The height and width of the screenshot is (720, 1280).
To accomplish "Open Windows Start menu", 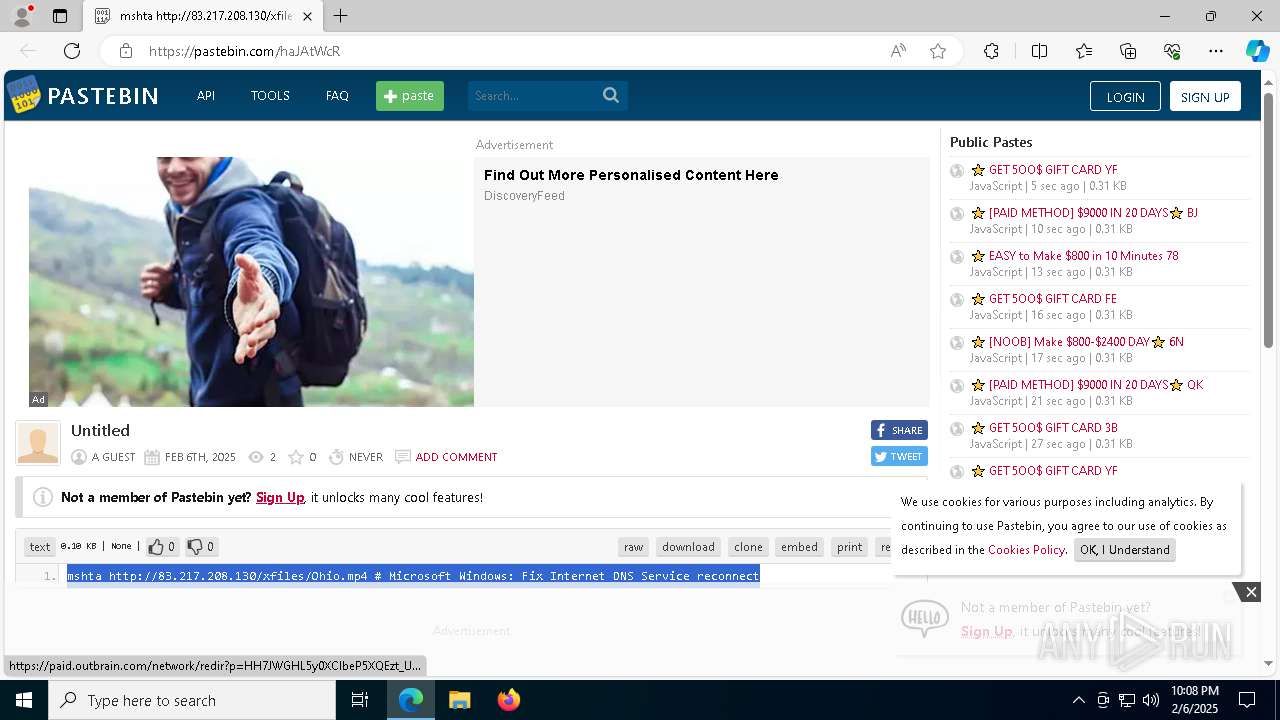I will coord(24,700).
